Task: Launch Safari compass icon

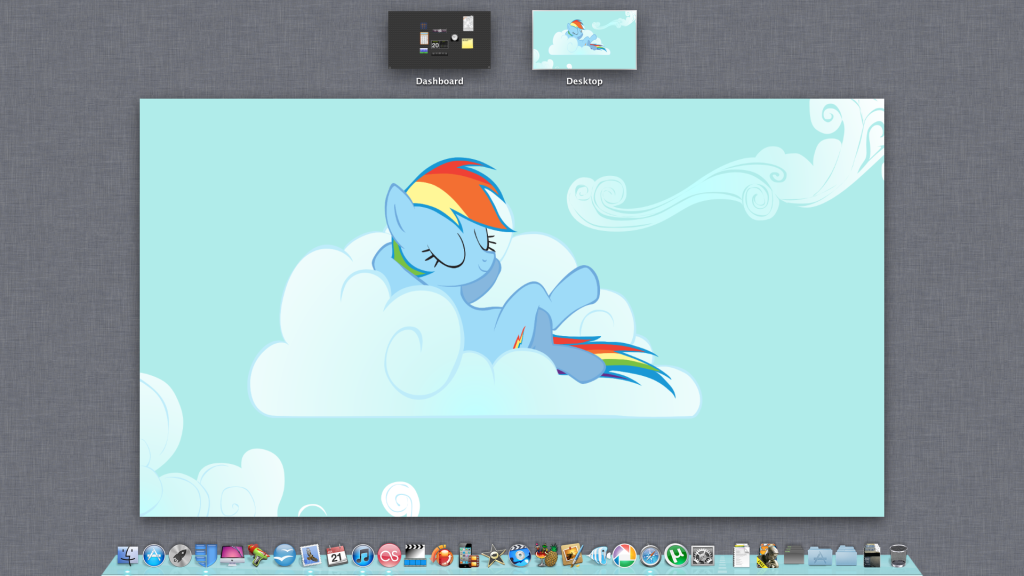Action: (x=650, y=556)
